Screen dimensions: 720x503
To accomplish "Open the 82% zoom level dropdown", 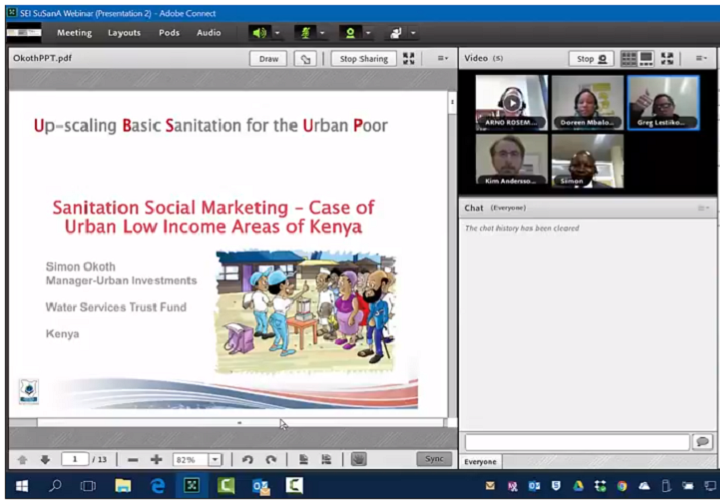I will (x=215, y=459).
